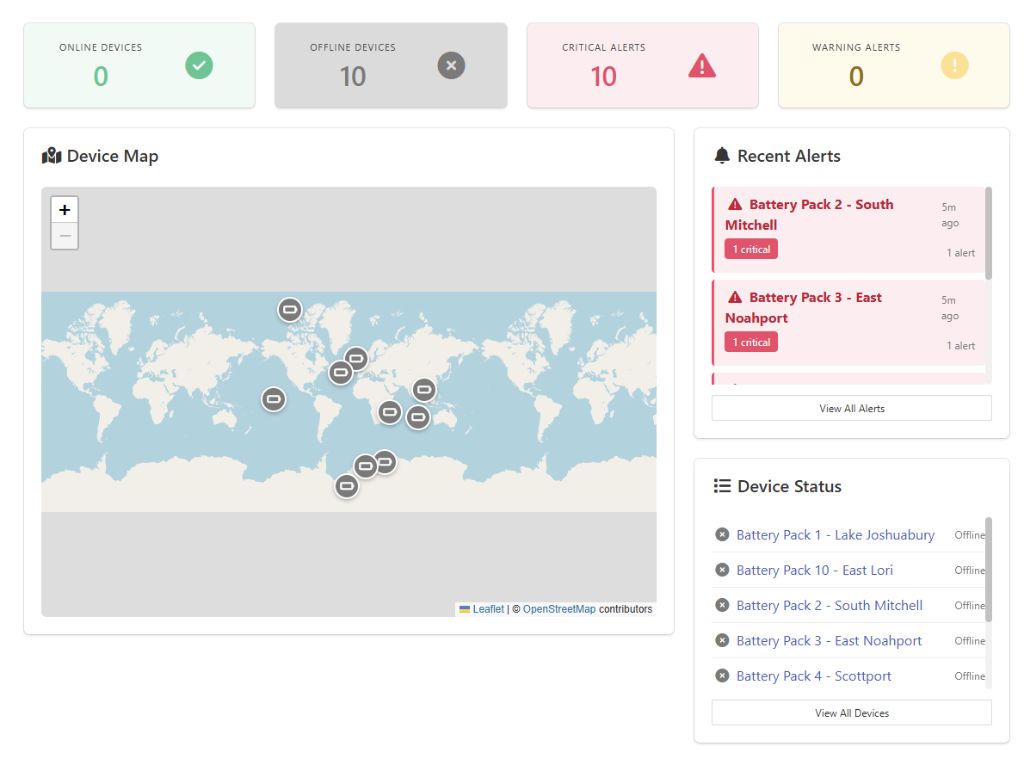Open Battery Pack 3 - East Noahport device link
The width and height of the screenshot is (1024, 772).
coord(828,640)
